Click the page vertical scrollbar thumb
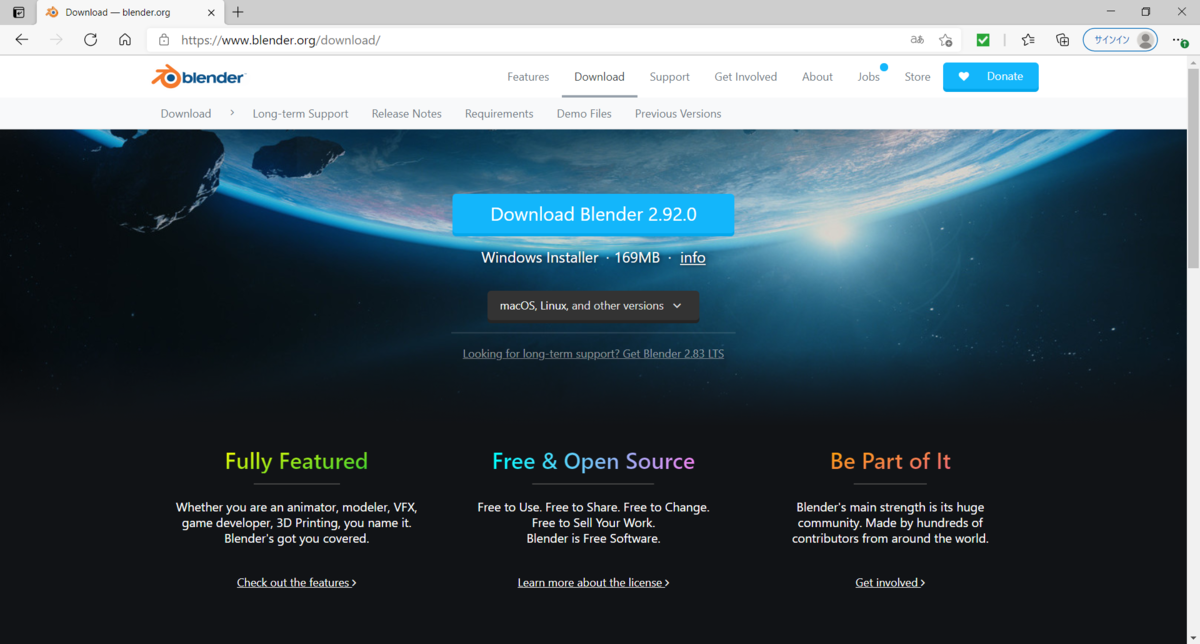The width and height of the screenshot is (1200, 644). coord(1192,168)
